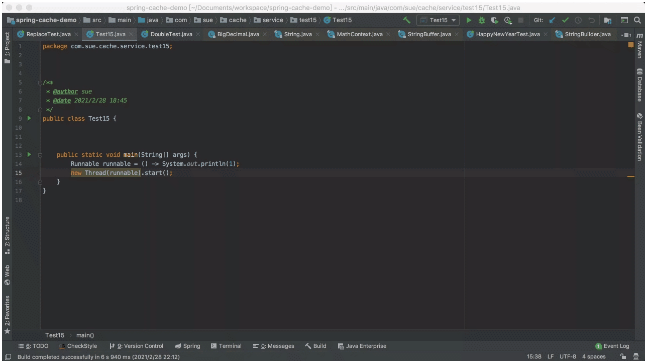This screenshot has height=361, width=645.
Task: Open Search Everywhere magnifier icon
Action: click(637, 20)
